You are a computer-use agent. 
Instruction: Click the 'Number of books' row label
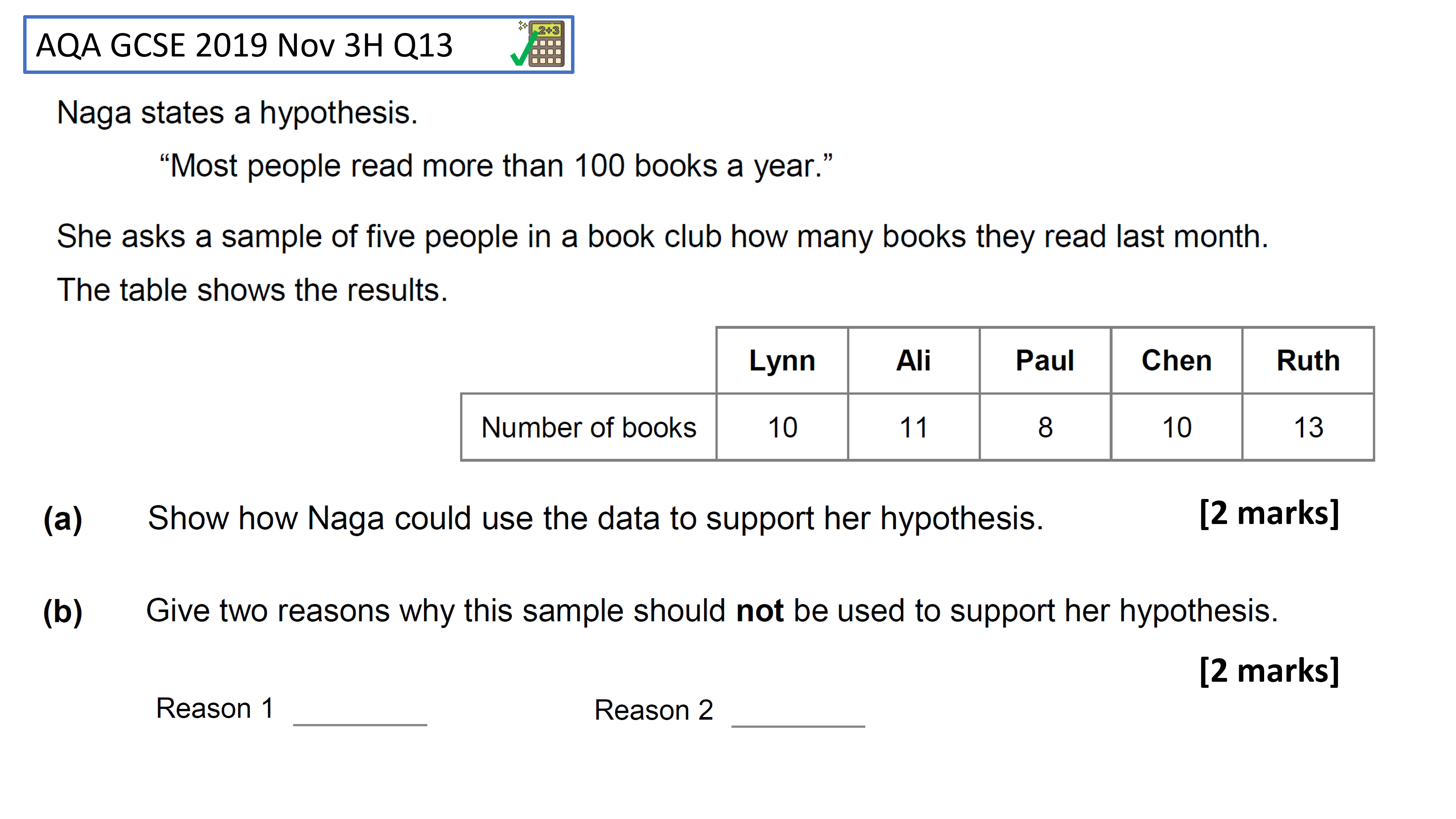click(589, 427)
